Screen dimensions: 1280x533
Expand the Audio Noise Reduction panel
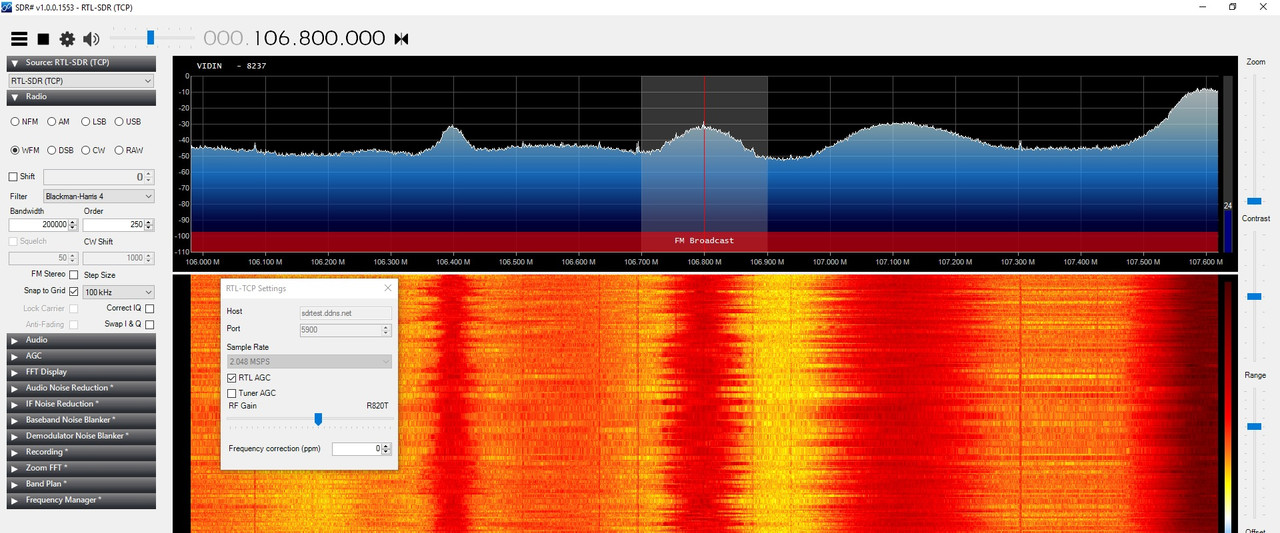click(x=81, y=388)
